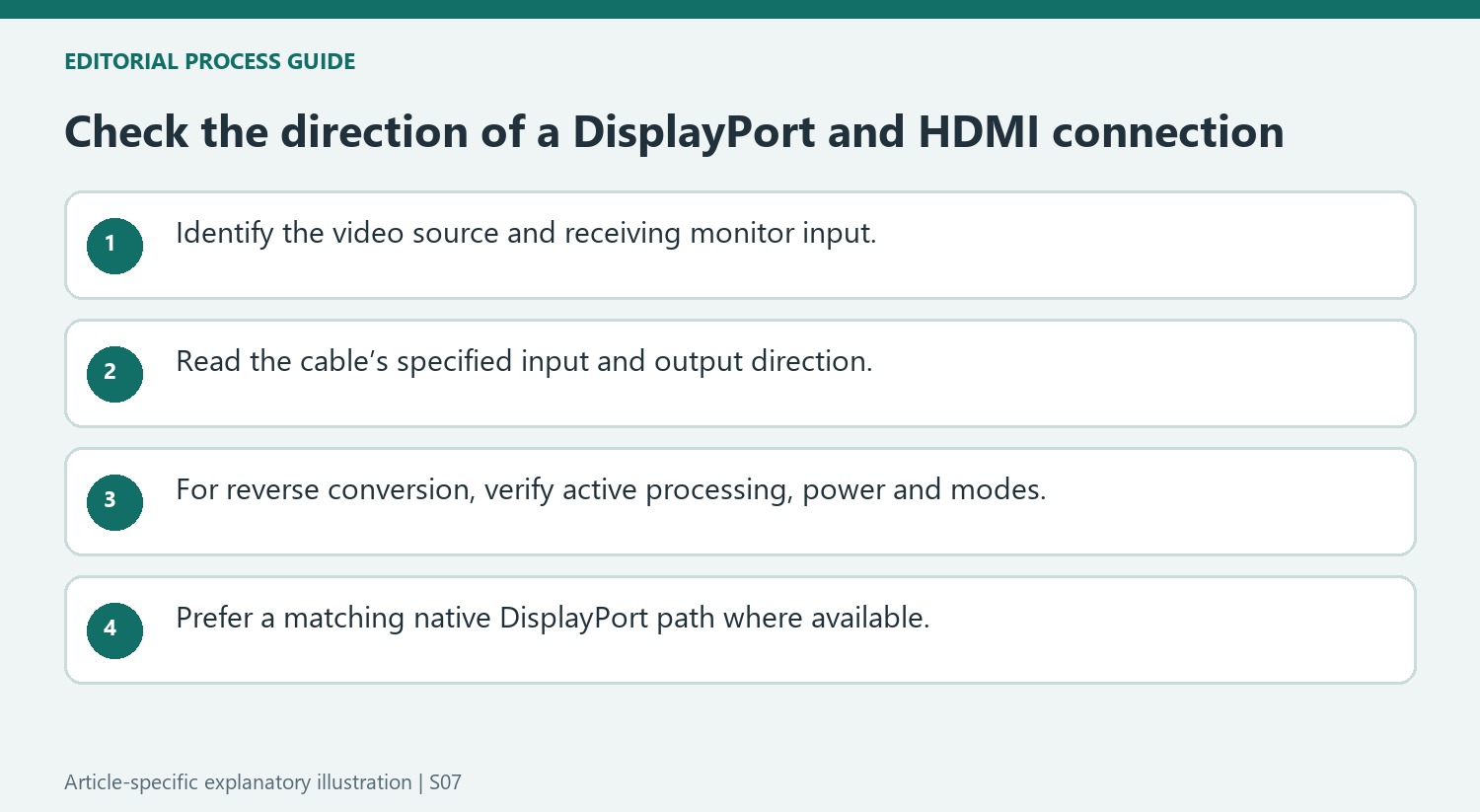
Task: Click the 'EDITORIAL PROCESS GUIDE' header label
Action: (209, 61)
